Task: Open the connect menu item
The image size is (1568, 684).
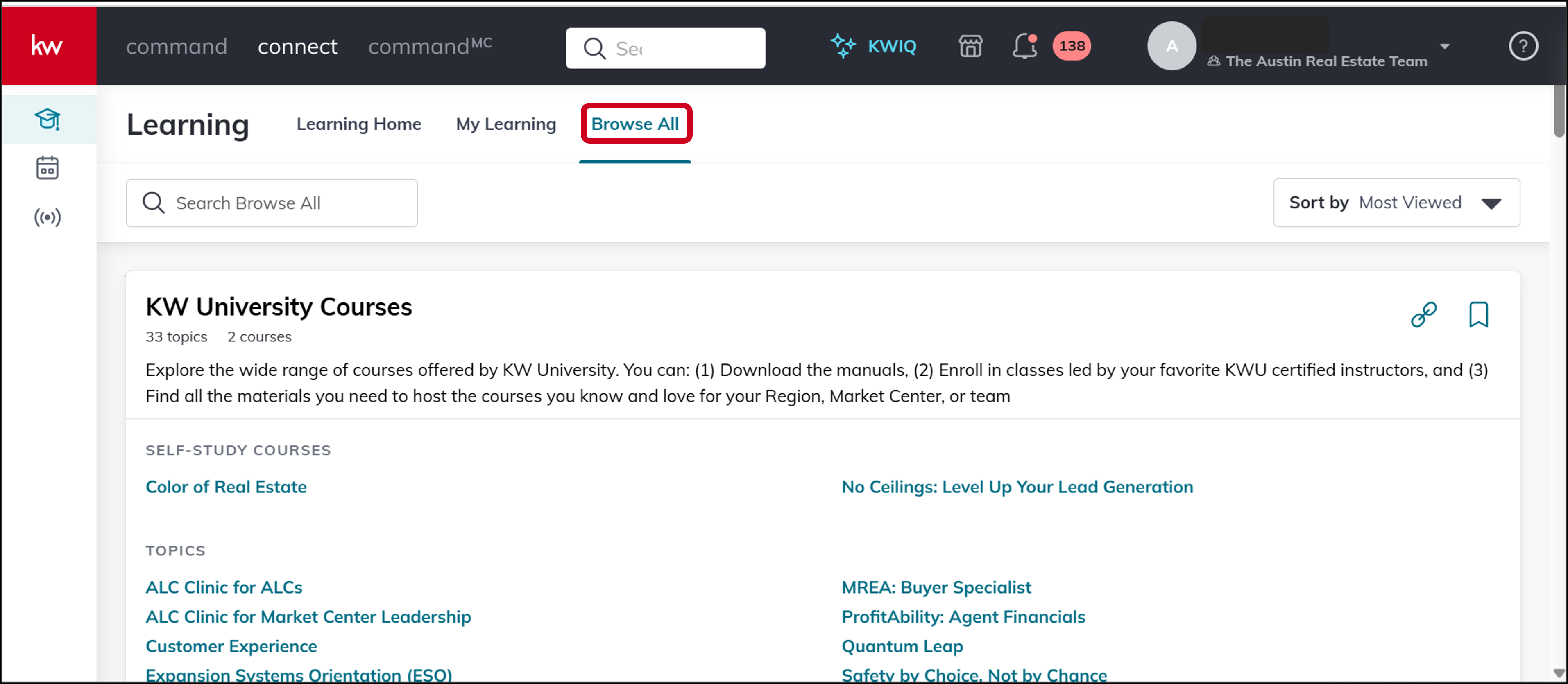Action: (x=297, y=47)
